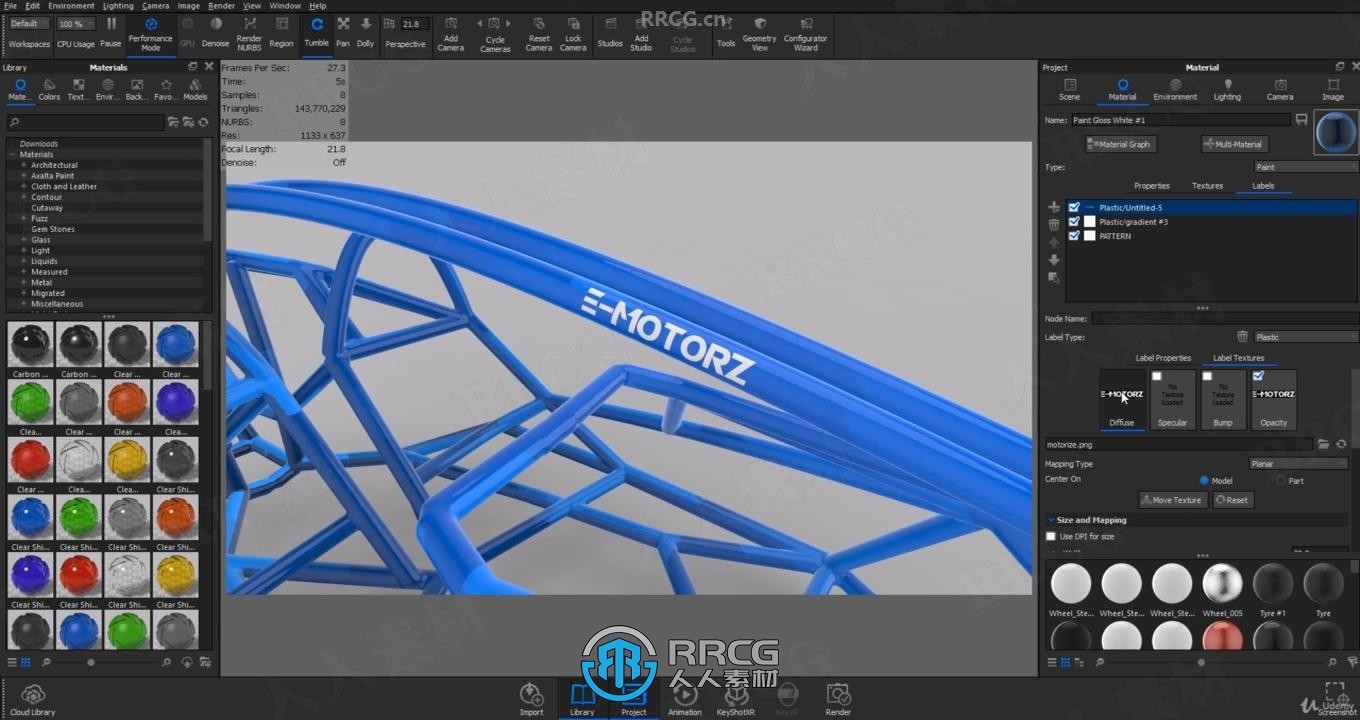The image size is (1360, 720).
Task: Select the Pan camera tool
Action: (x=343, y=31)
